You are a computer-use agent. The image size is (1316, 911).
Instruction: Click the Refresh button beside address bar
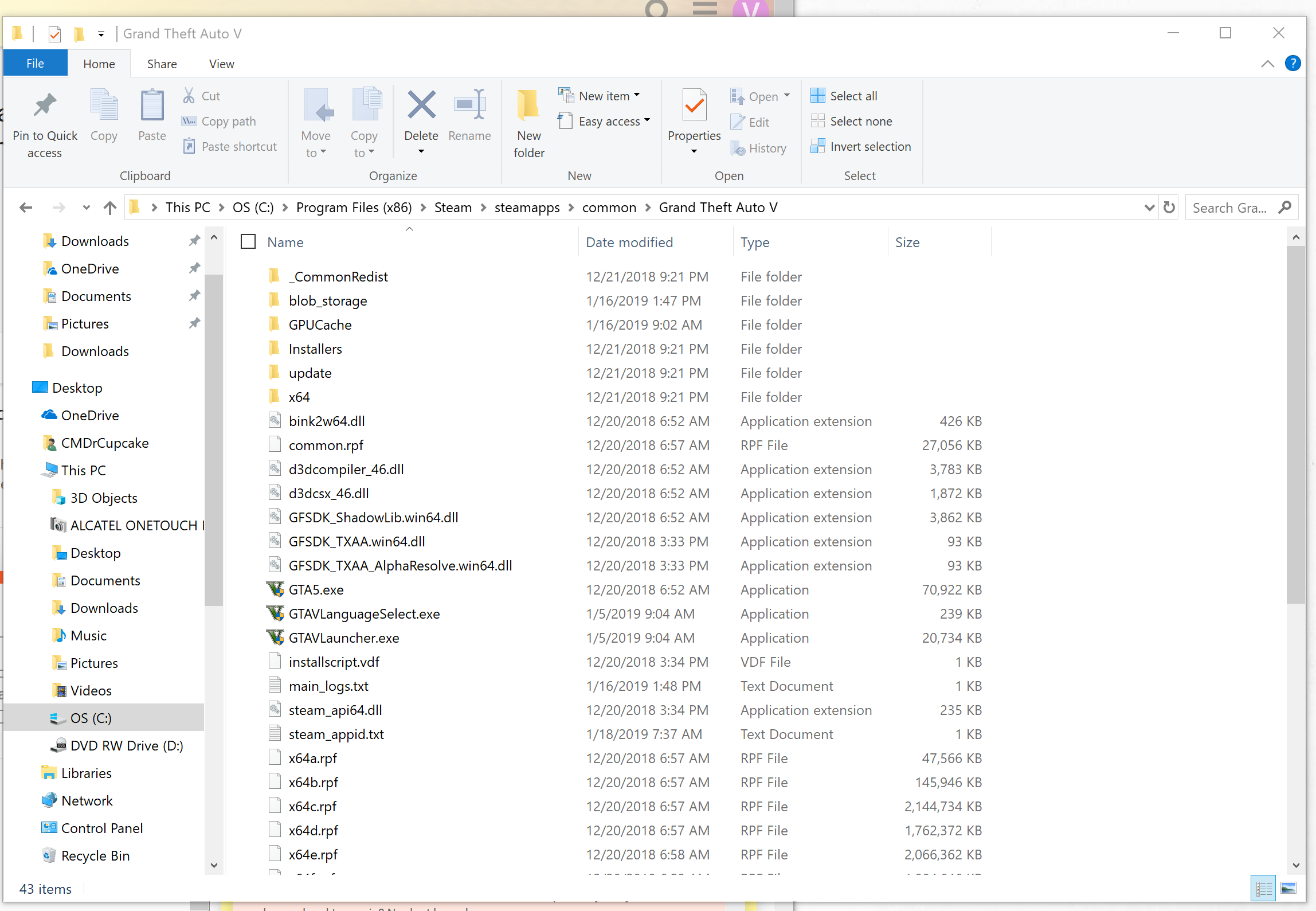[x=1169, y=208]
